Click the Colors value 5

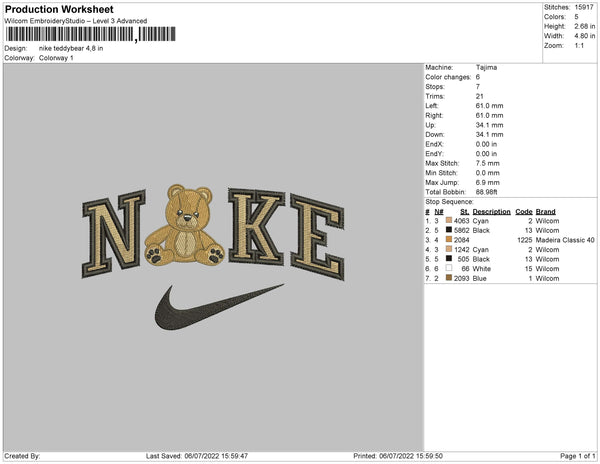tap(576, 17)
